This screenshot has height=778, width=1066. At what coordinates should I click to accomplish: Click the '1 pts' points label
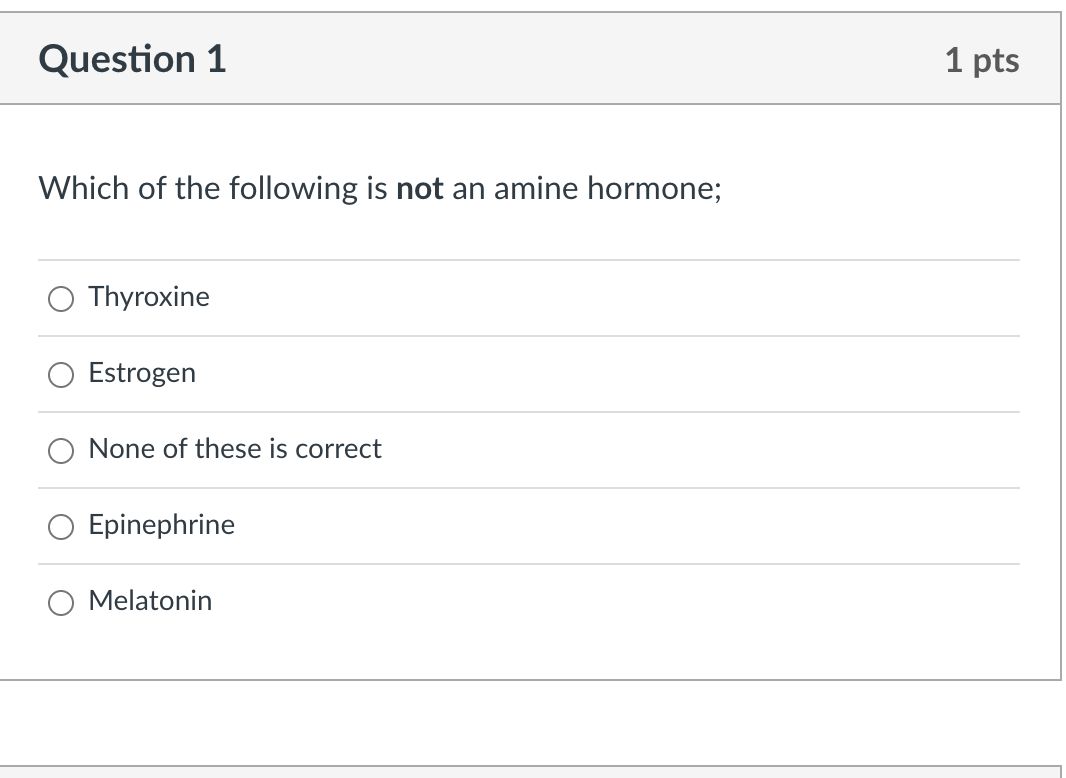(x=981, y=60)
